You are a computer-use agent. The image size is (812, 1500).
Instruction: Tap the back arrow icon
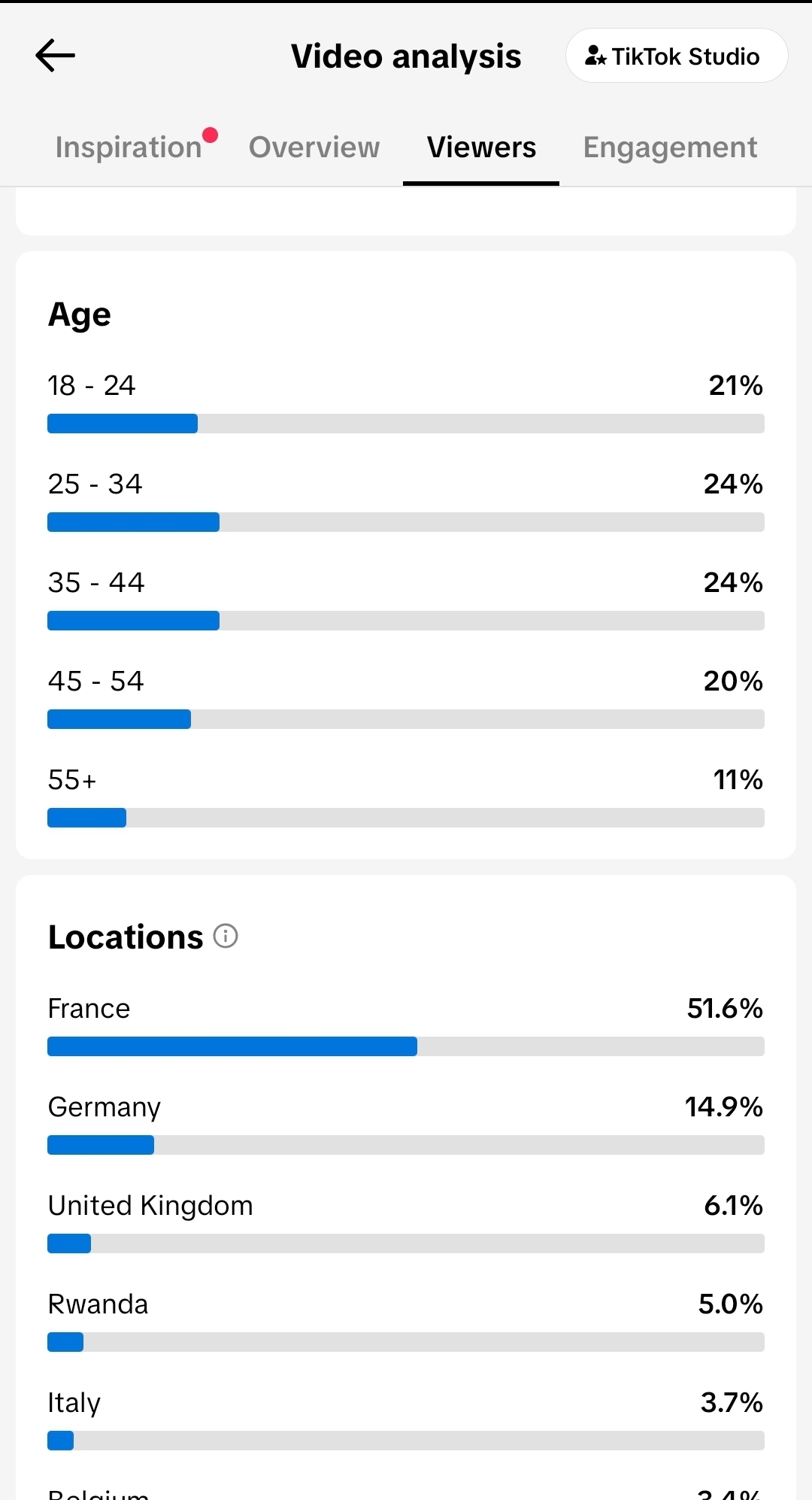[x=55, y=56]
